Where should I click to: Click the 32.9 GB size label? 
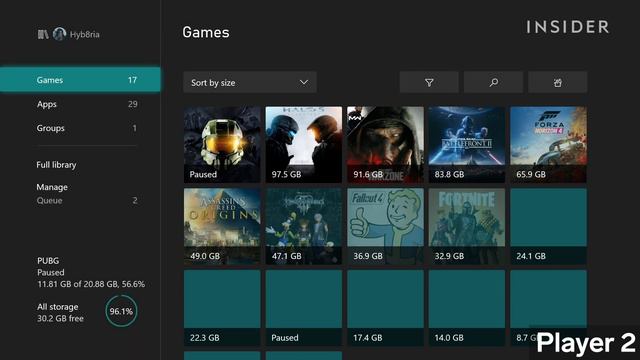(449, 256)
